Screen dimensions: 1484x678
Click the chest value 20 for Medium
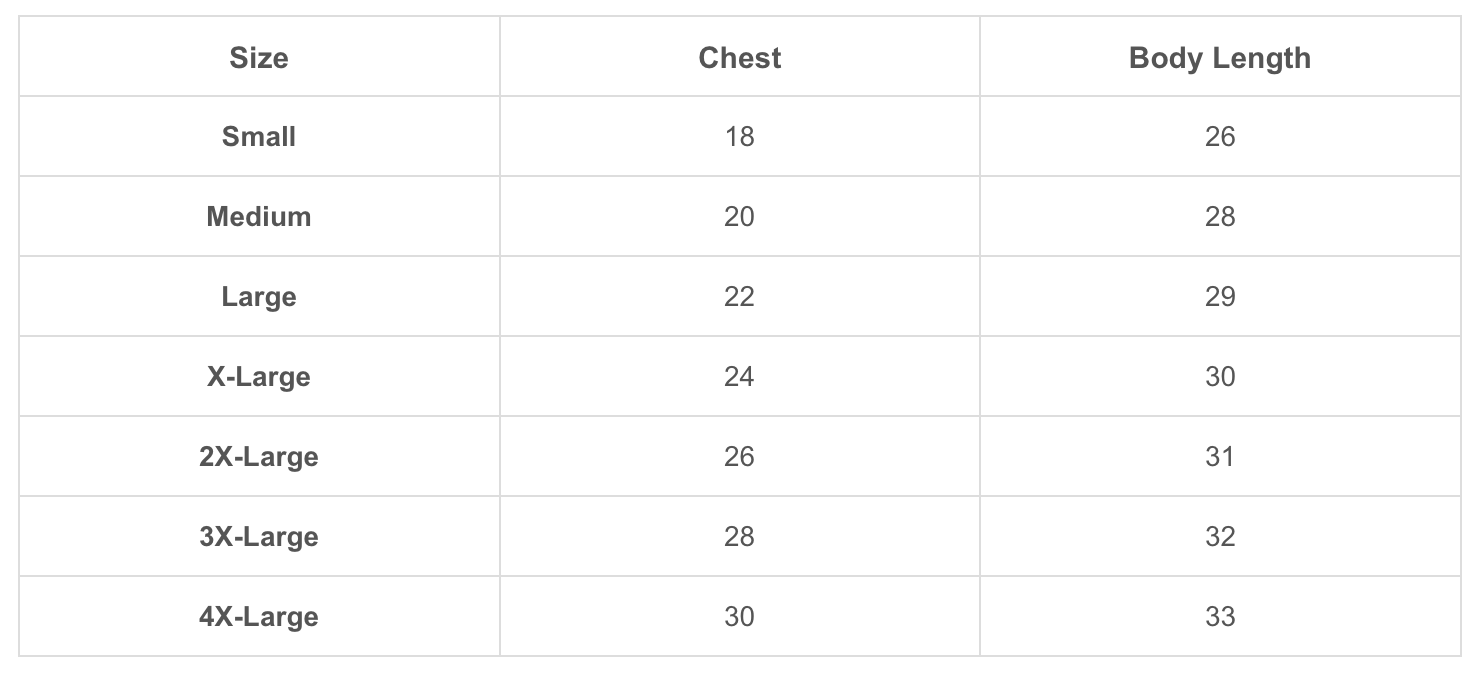pos(739,217)
